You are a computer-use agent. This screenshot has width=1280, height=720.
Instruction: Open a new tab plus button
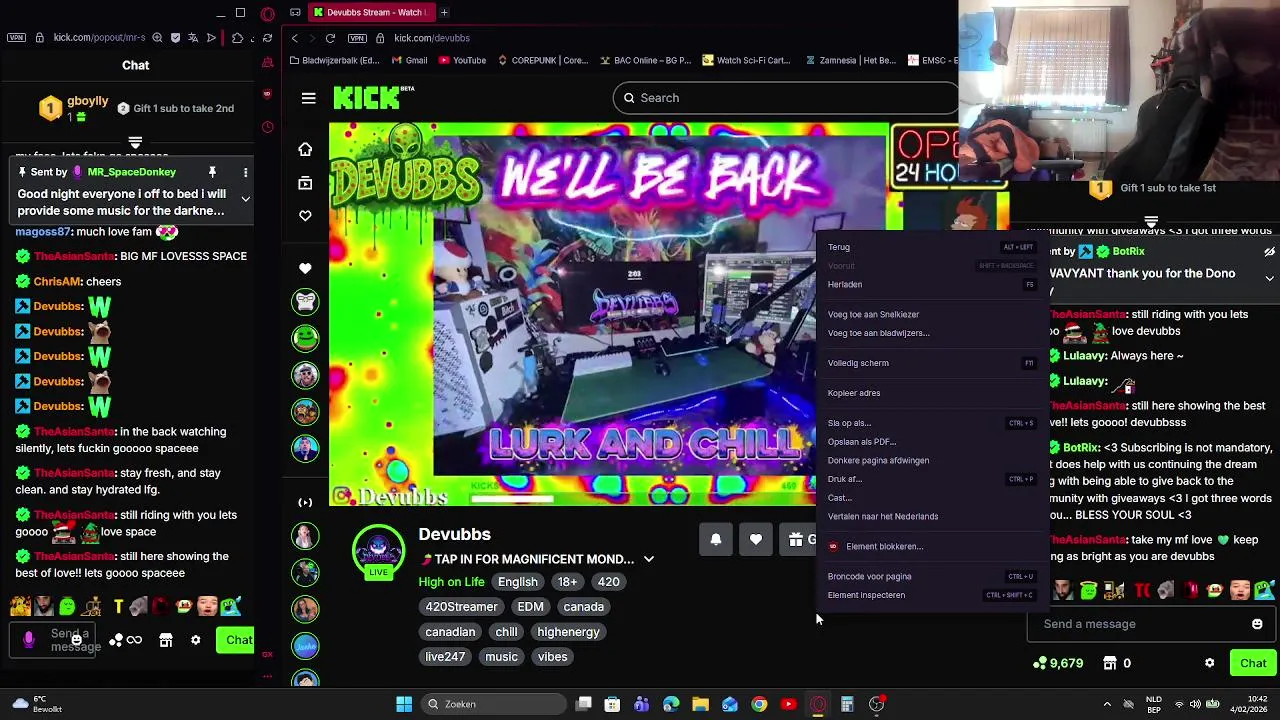click(x=444, y=12)
